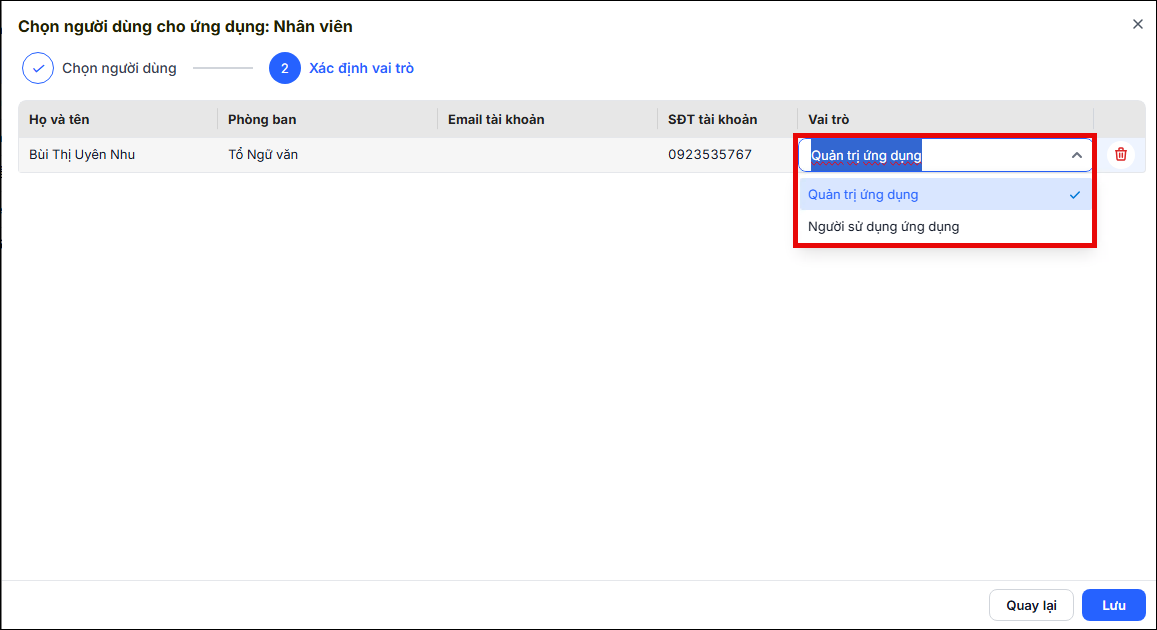Click the checkmark beside selected role option
The image size is (1157, 630).
1074,195
